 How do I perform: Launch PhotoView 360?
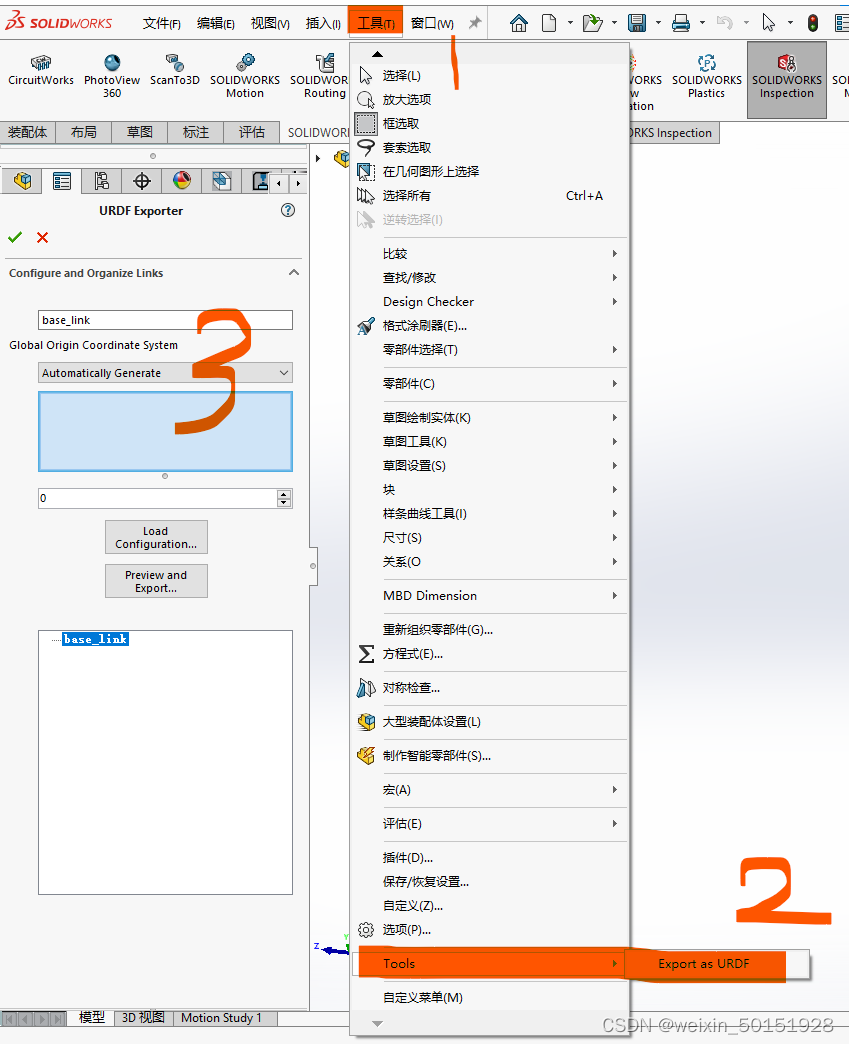click(x=112, y=76)
